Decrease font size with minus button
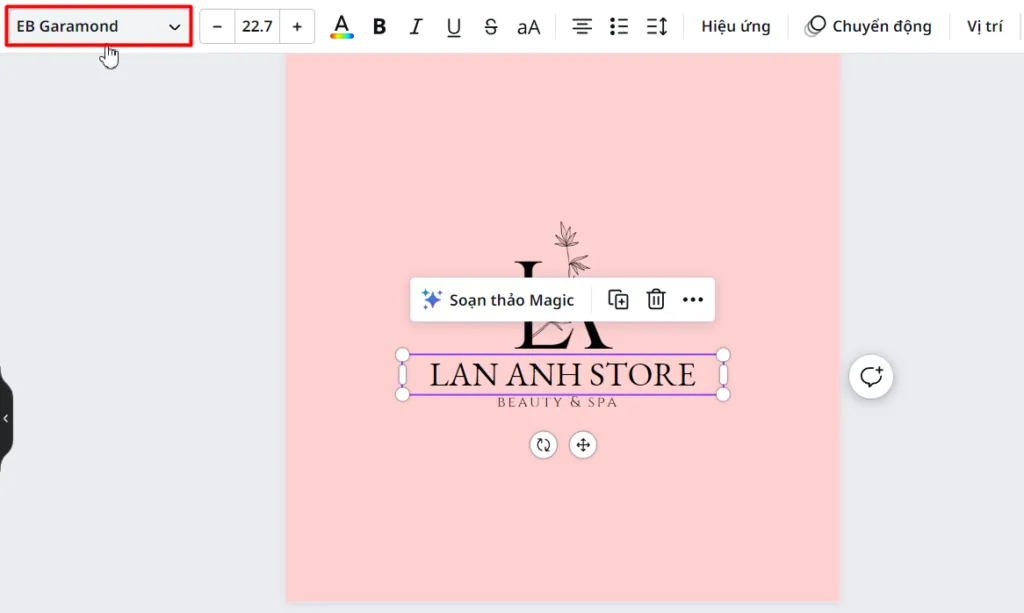The height and width of the screenshot is (613, 1024). click(217, 26)
